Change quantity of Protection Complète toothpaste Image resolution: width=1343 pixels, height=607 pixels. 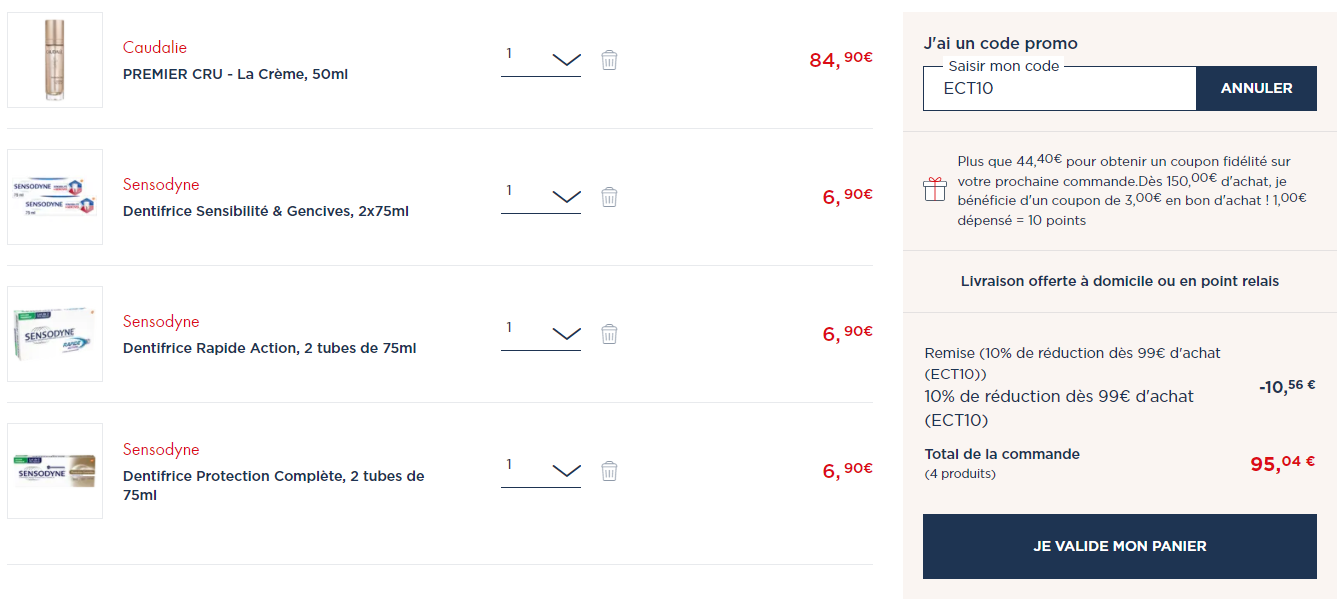[x=541, y=470]
